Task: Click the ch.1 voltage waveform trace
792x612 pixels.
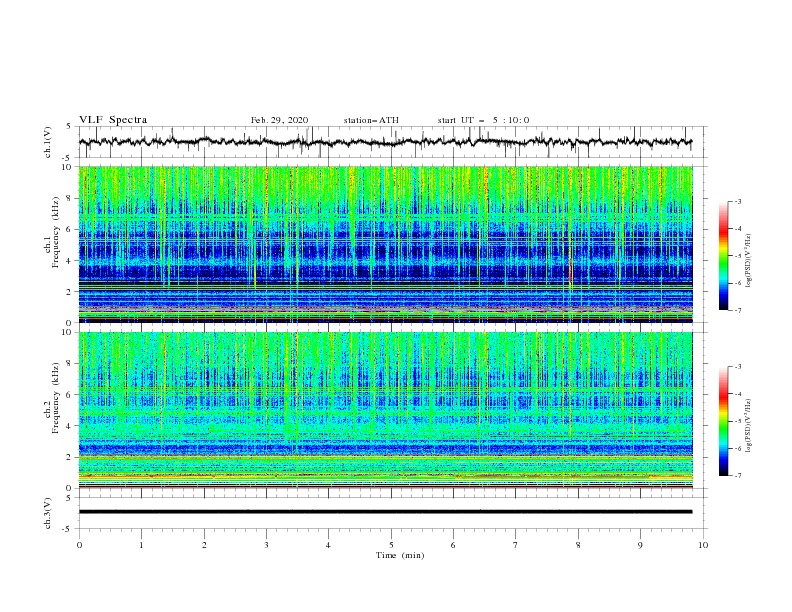Action: tap(385, 142)
